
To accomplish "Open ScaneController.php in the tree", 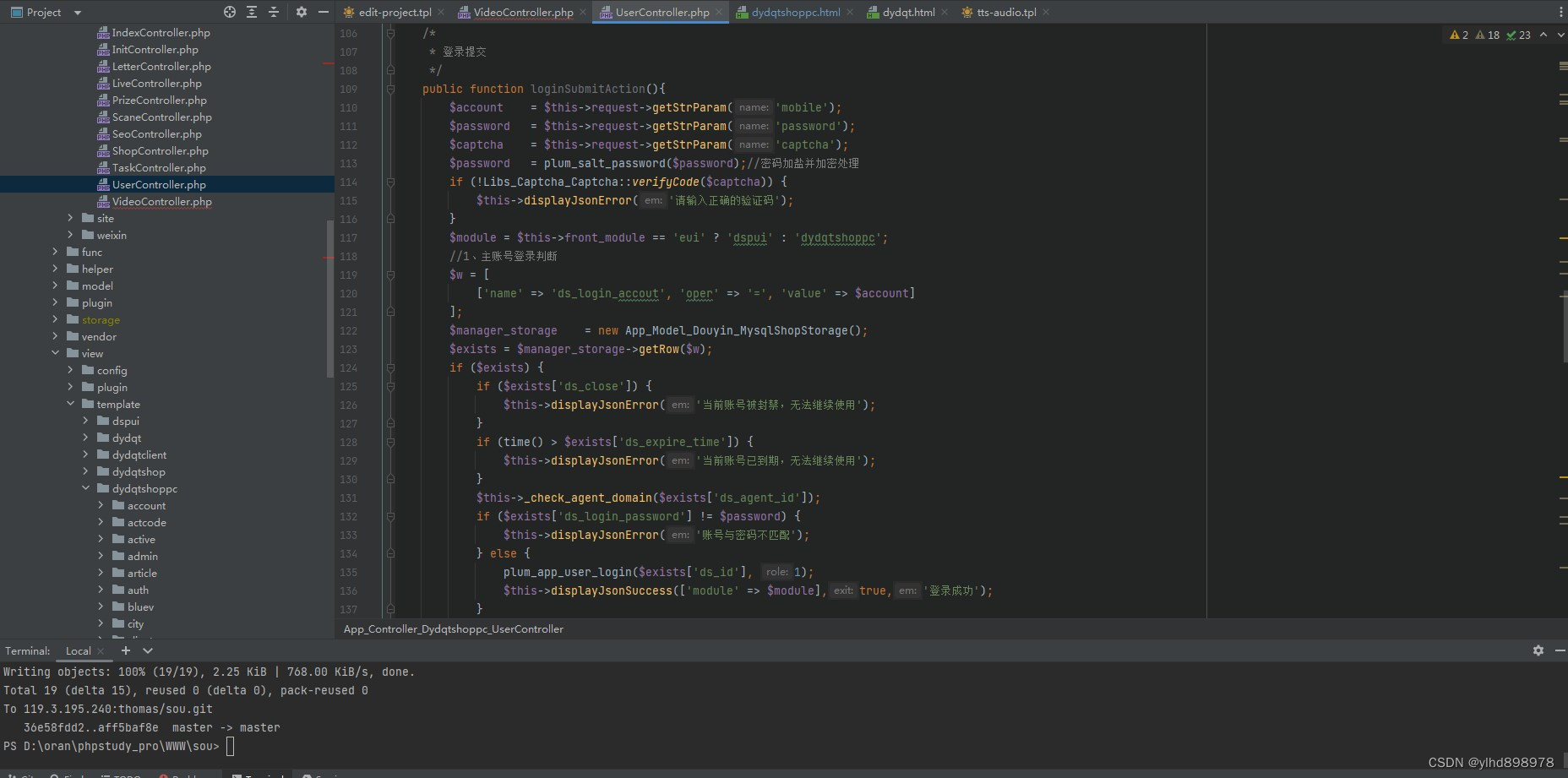I will pyautogui.click(x=154, y=117).
